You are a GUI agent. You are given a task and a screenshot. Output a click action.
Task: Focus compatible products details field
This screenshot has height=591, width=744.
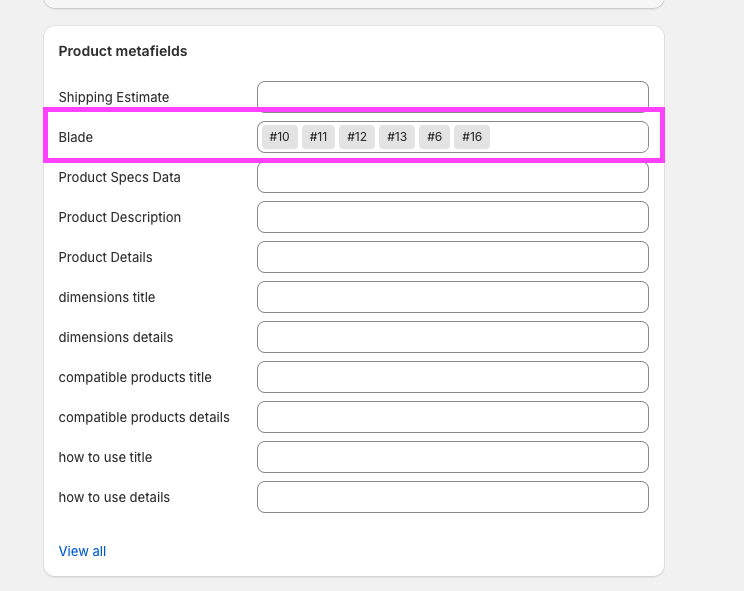point(452,417)
